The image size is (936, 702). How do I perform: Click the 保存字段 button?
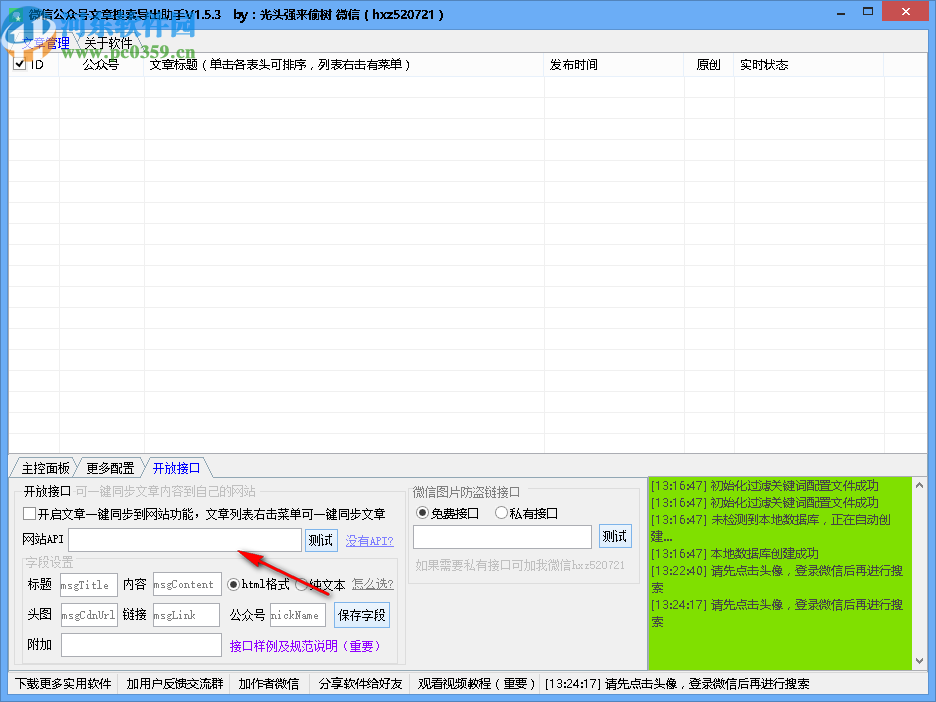[x=361, y=615]
